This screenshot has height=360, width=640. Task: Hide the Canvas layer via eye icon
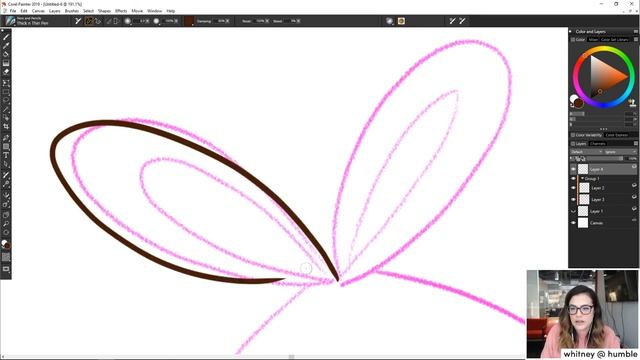[x=573, y=223]
